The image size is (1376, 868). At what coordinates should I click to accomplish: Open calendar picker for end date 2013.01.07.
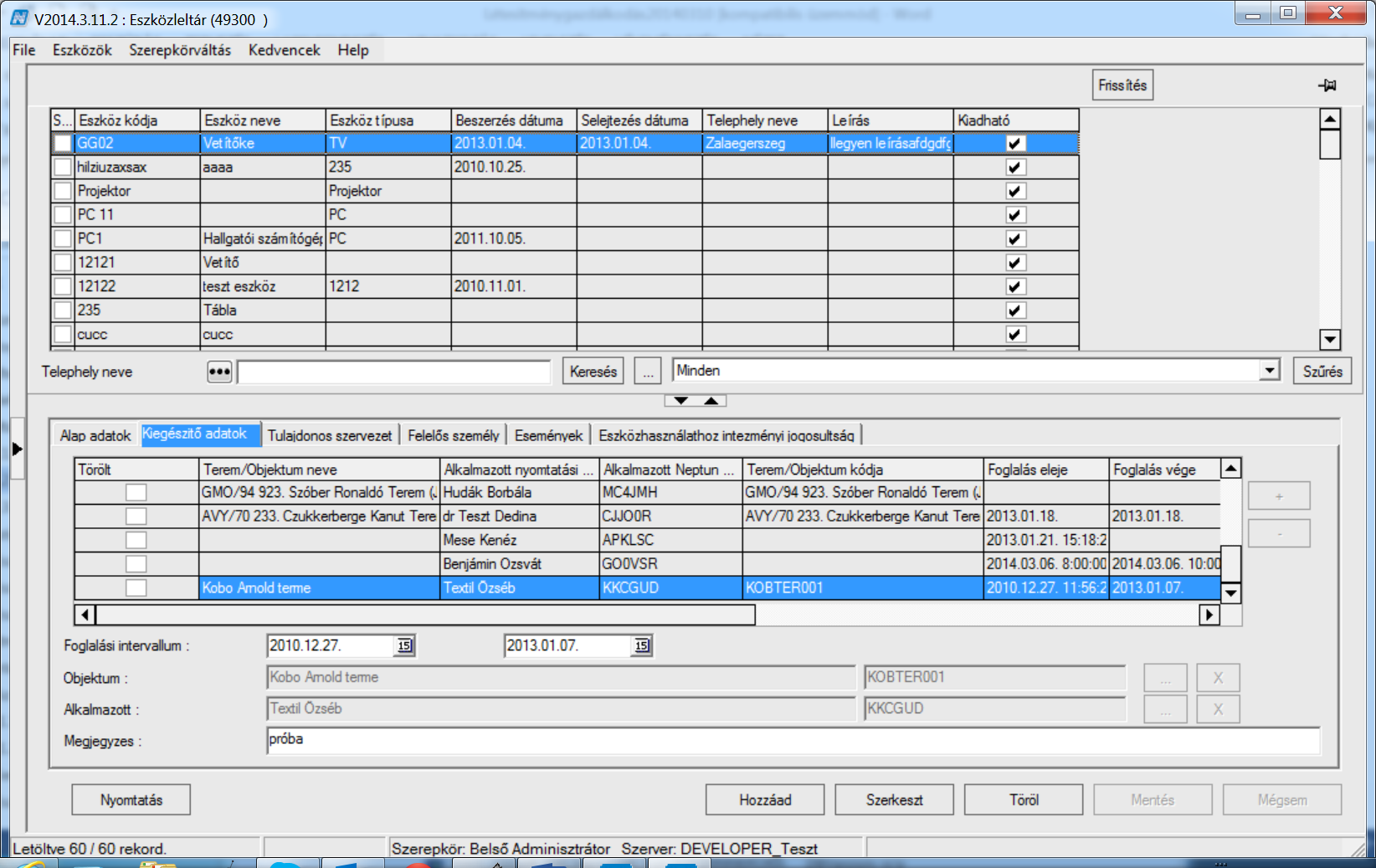(642, 645)
